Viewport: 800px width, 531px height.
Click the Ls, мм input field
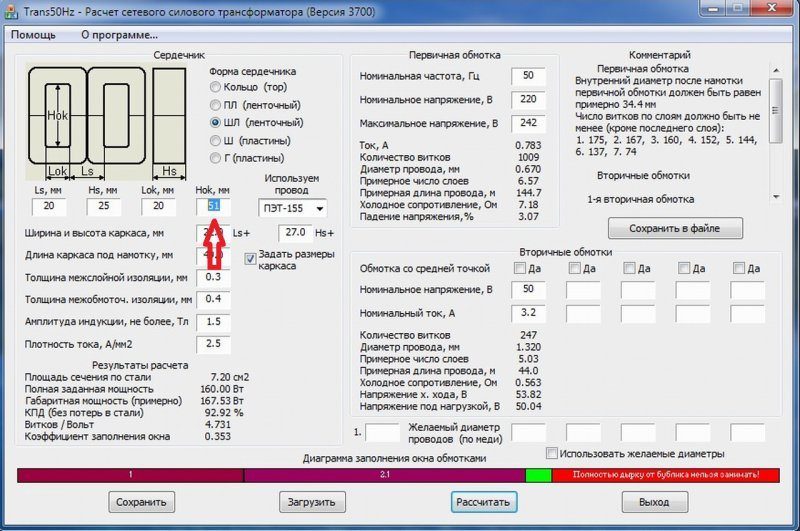(49, 207)
